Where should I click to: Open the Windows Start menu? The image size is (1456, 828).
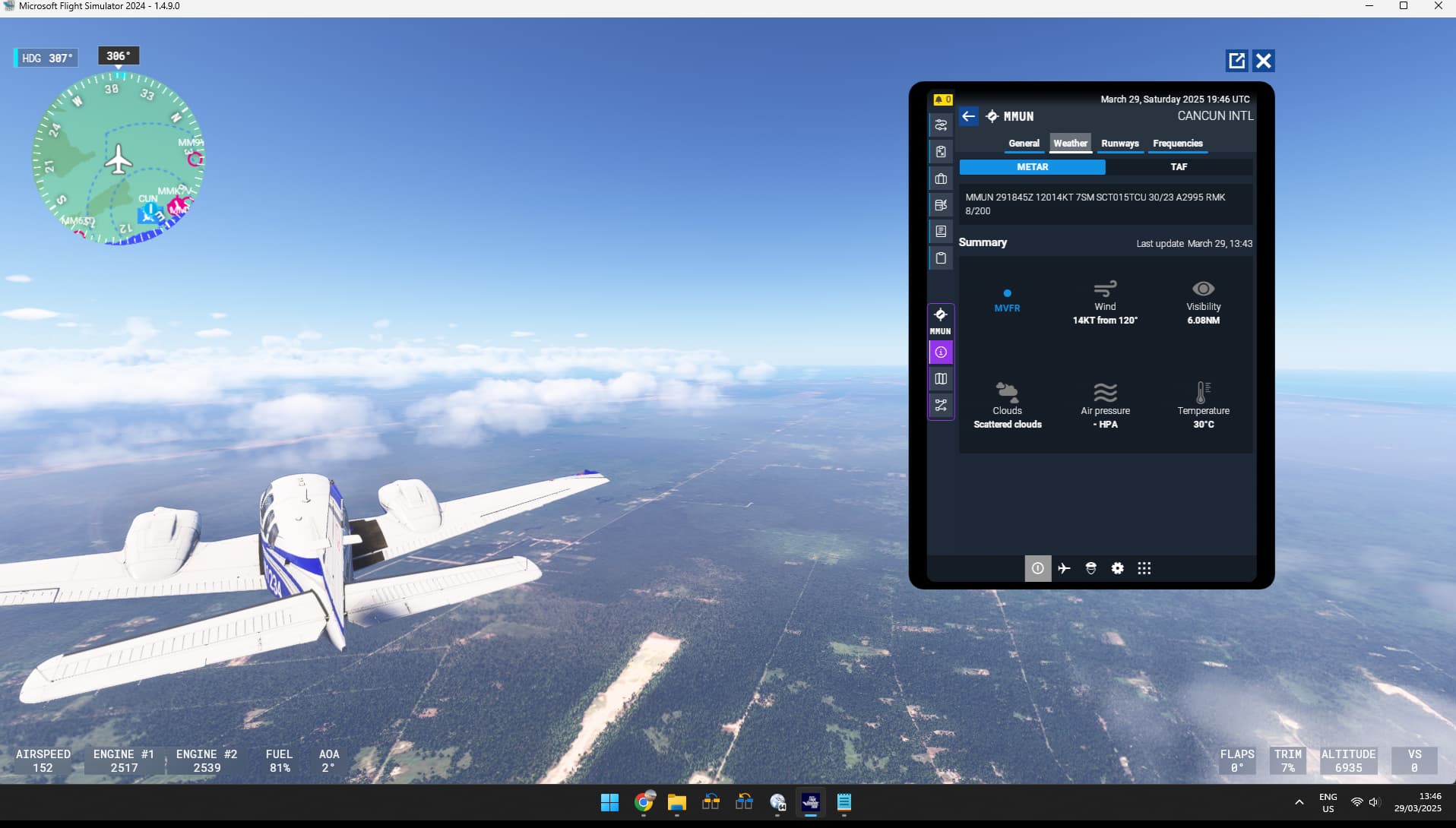[x=609, y=803]
